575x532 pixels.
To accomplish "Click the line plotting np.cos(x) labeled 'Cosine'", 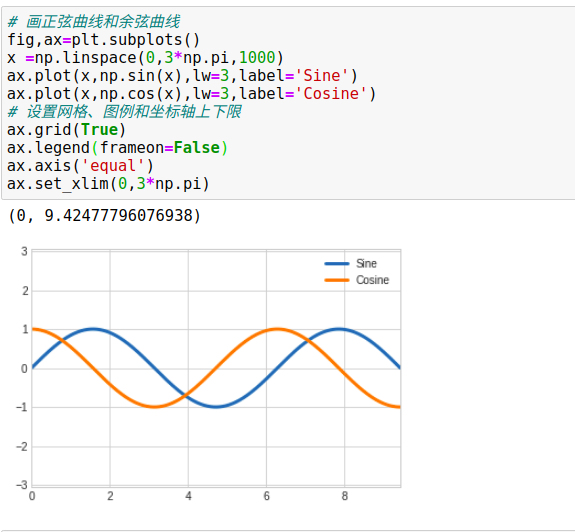I will tap(191, 93).
